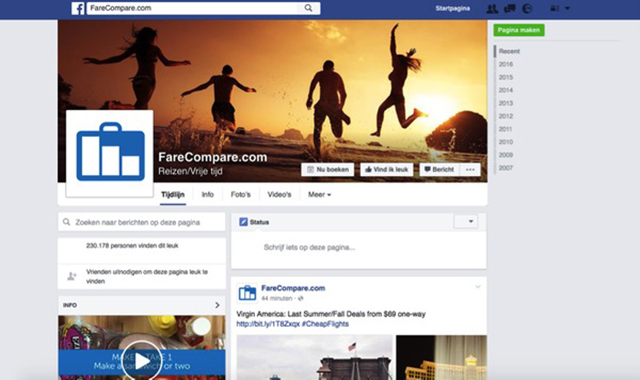Expand the INFO section chevron
This screenshot has width=640, height=380.
pos(217,305)
